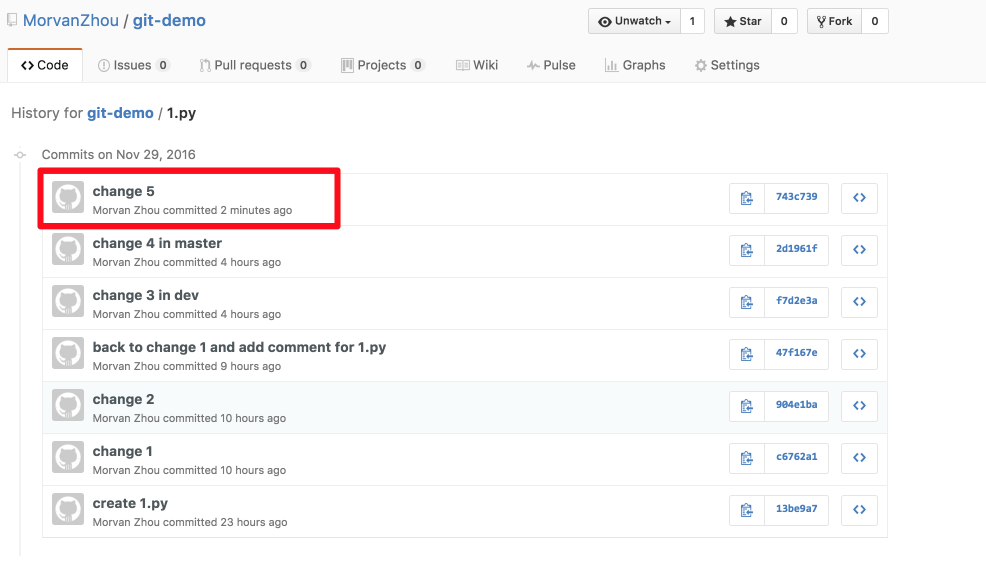Click browse-files icon for commit c6762a1
Viewport: 986px width, 561px height.
pos(859,458)
